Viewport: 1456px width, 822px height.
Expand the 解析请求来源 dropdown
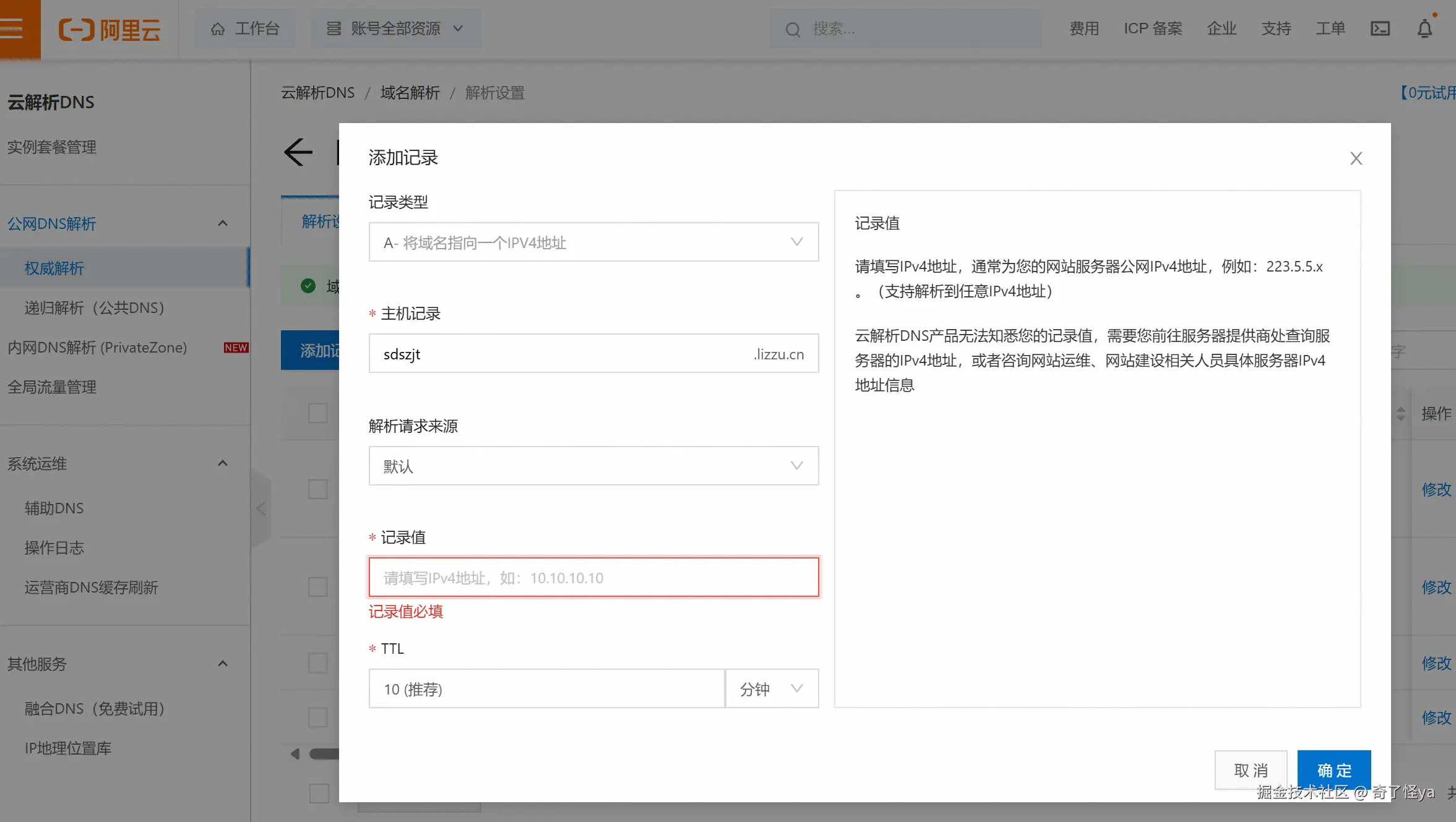coord(593,466)
